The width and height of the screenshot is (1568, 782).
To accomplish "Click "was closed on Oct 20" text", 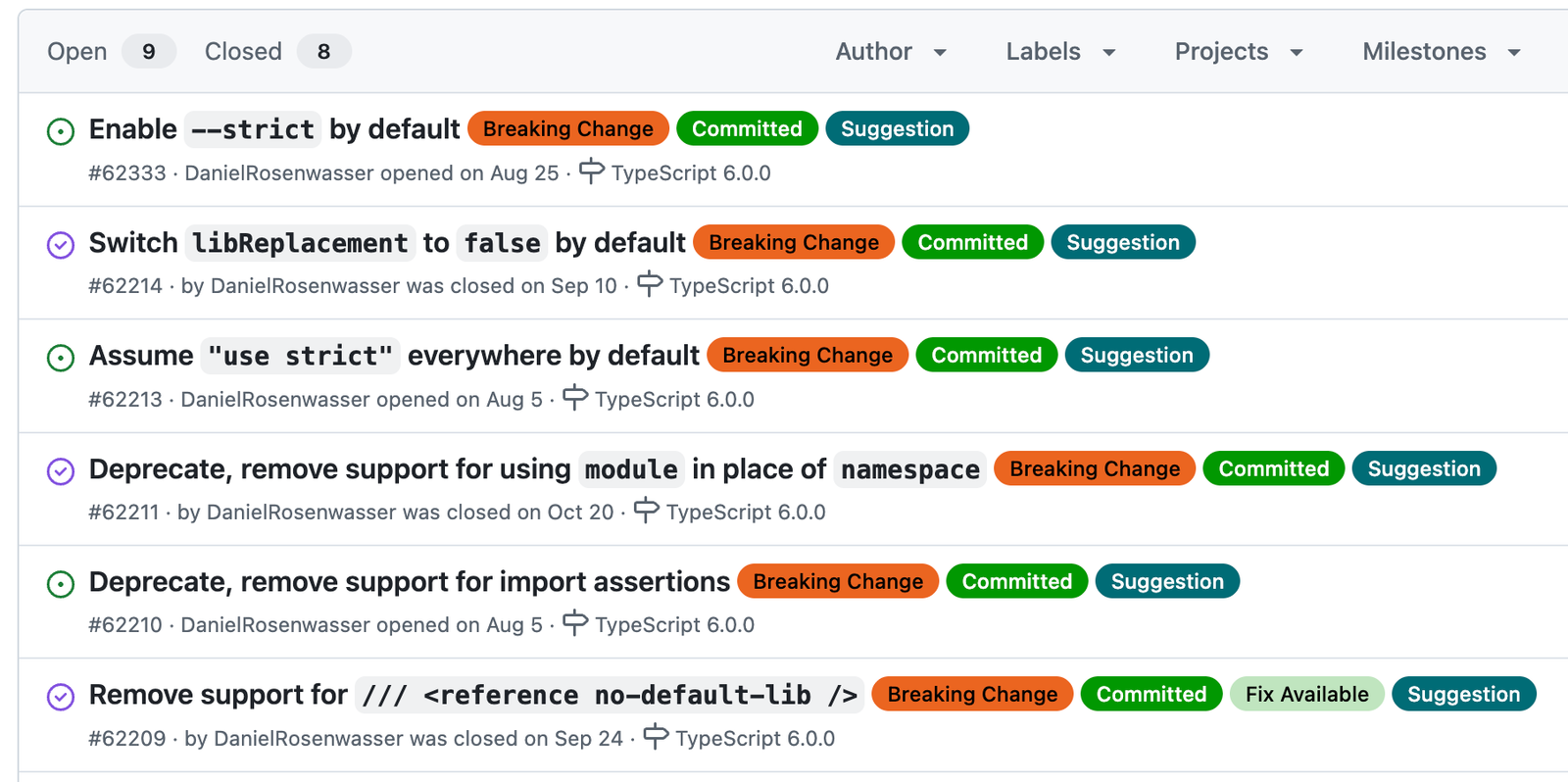I will pos(508,513).
